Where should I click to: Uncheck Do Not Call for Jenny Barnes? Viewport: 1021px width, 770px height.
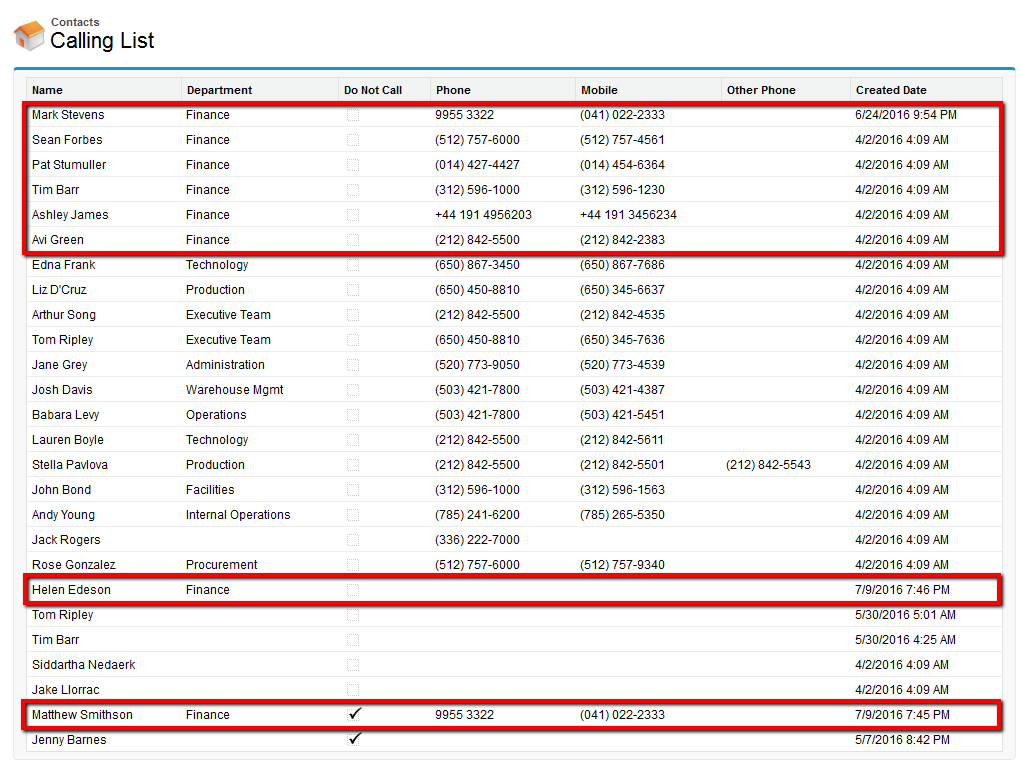(x=353, y=739)
